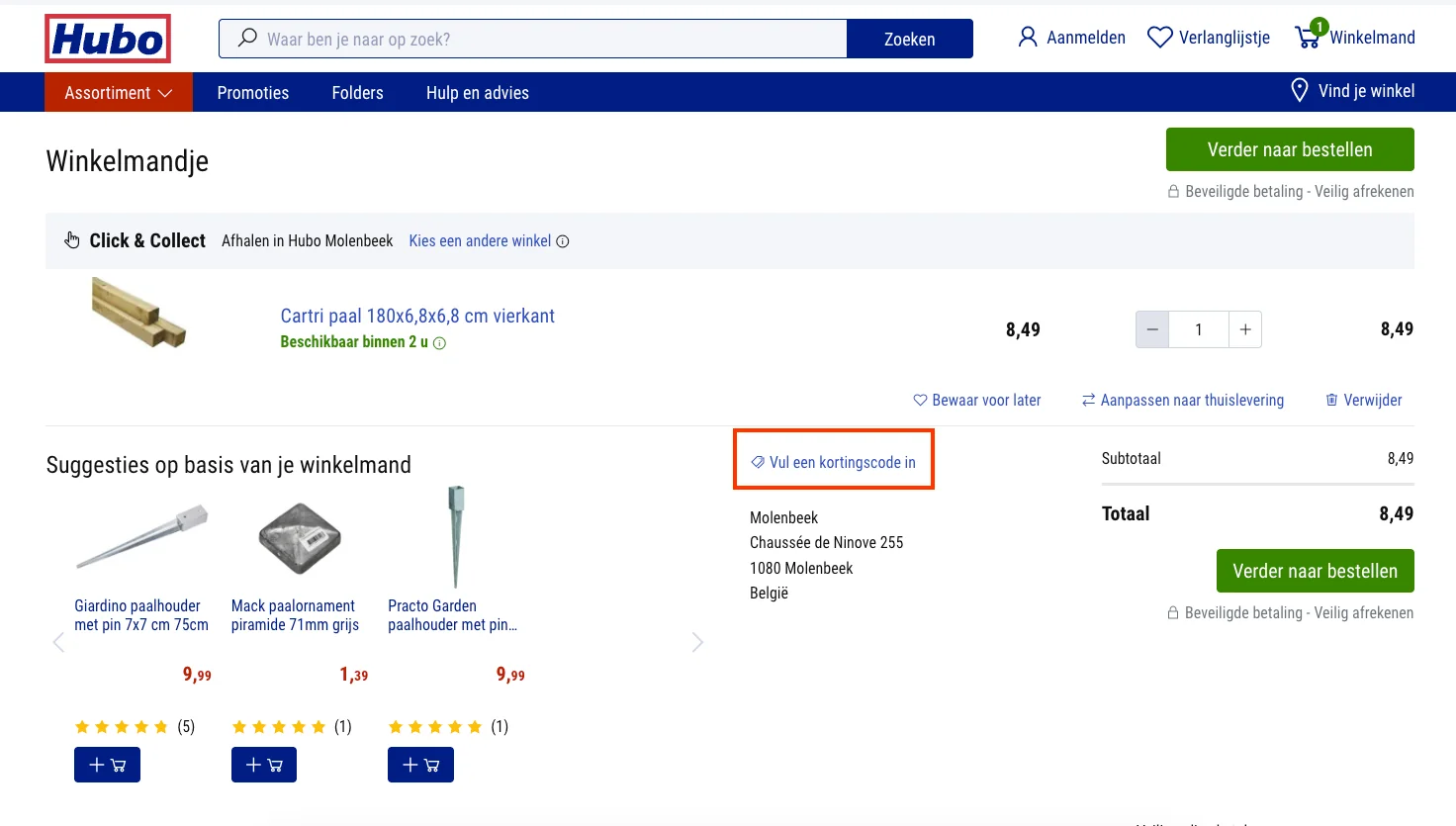Open Hulp en advies menu
The height and width of the screenshot is (826, 1456).
(x=478, y=93)
